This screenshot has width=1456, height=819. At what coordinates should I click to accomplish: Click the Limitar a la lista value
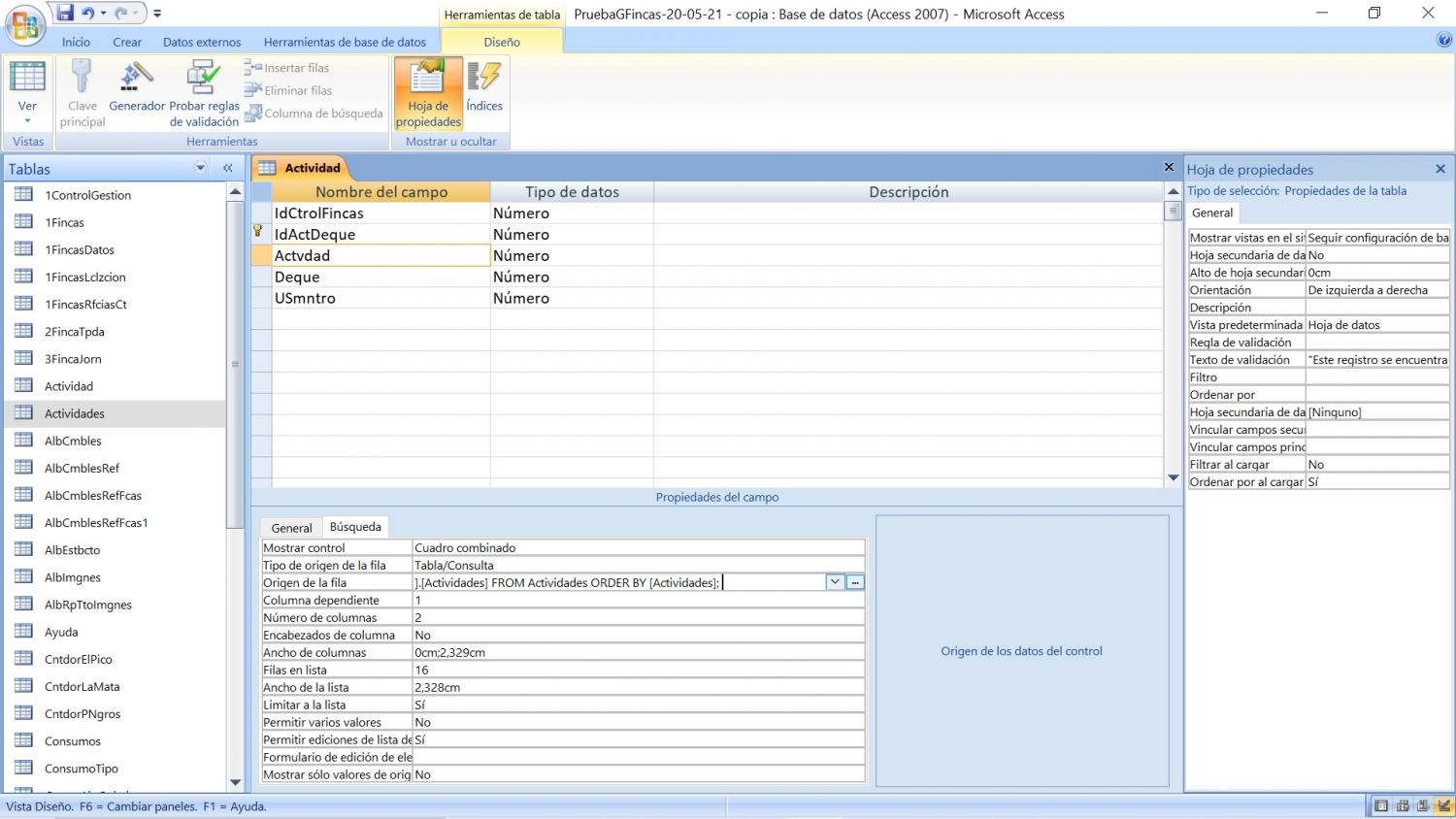638,704
